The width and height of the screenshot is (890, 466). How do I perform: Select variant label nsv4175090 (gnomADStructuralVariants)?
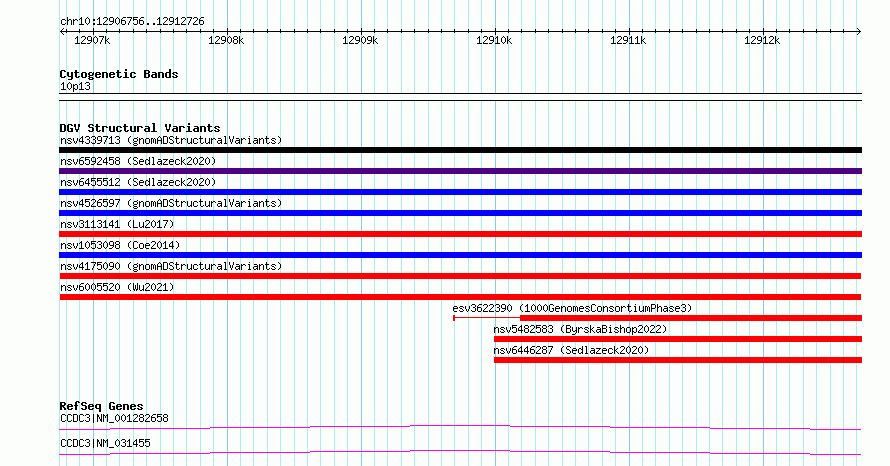pyautogui.click(x=171, y=266)
